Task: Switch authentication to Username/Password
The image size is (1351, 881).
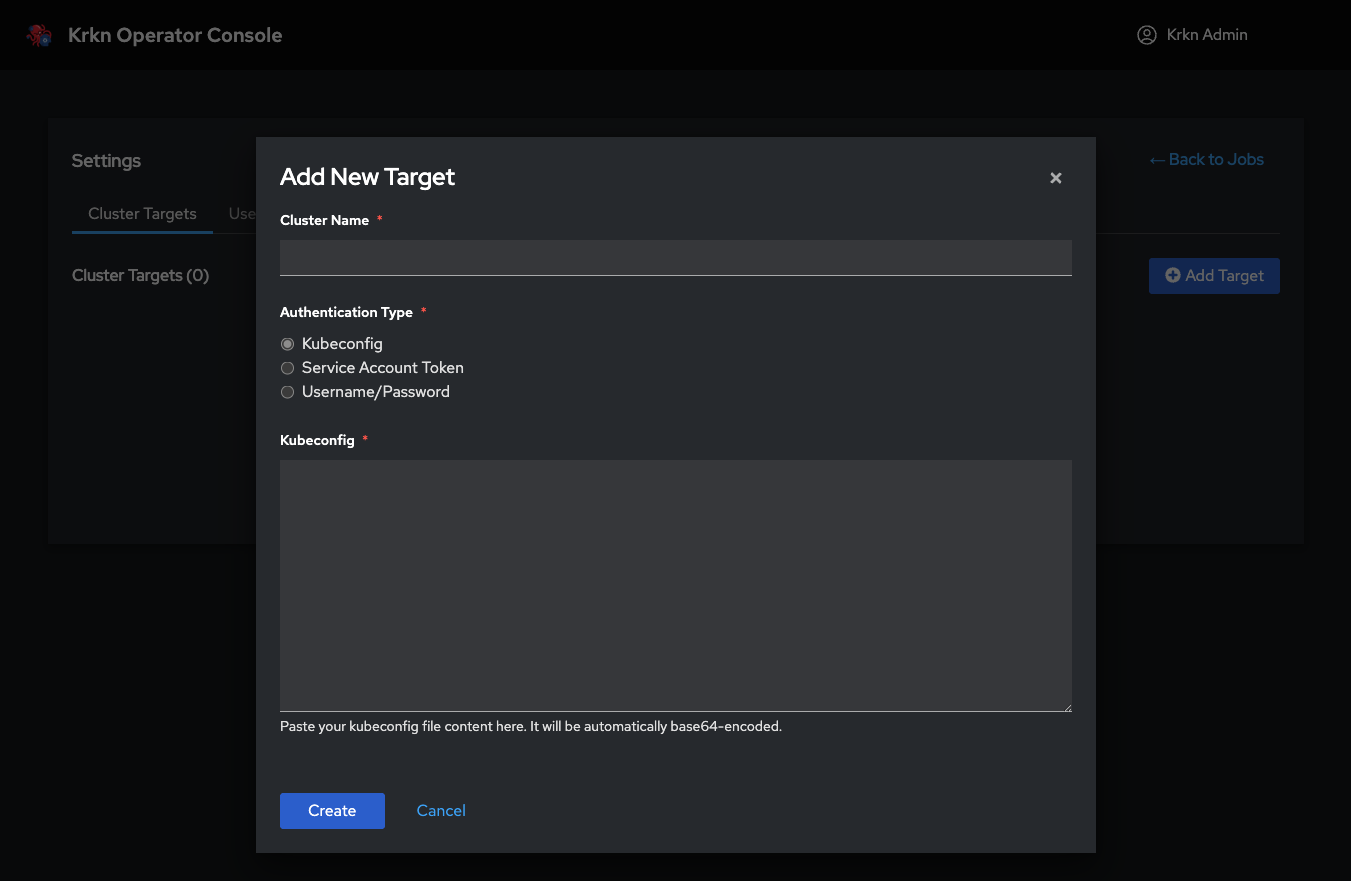Action: point(287,392)
